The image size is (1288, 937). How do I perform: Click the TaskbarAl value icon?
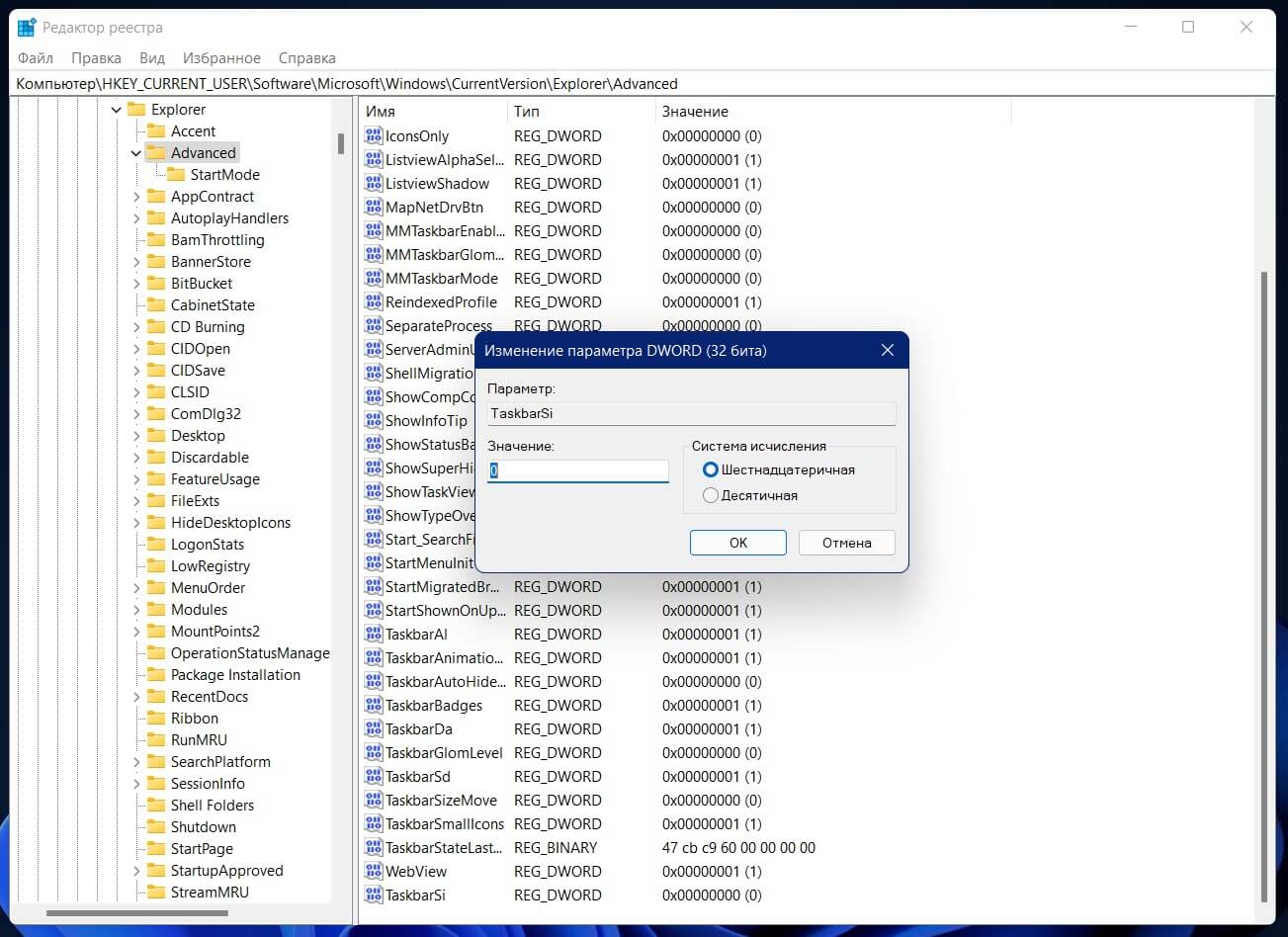coord(374,634)
